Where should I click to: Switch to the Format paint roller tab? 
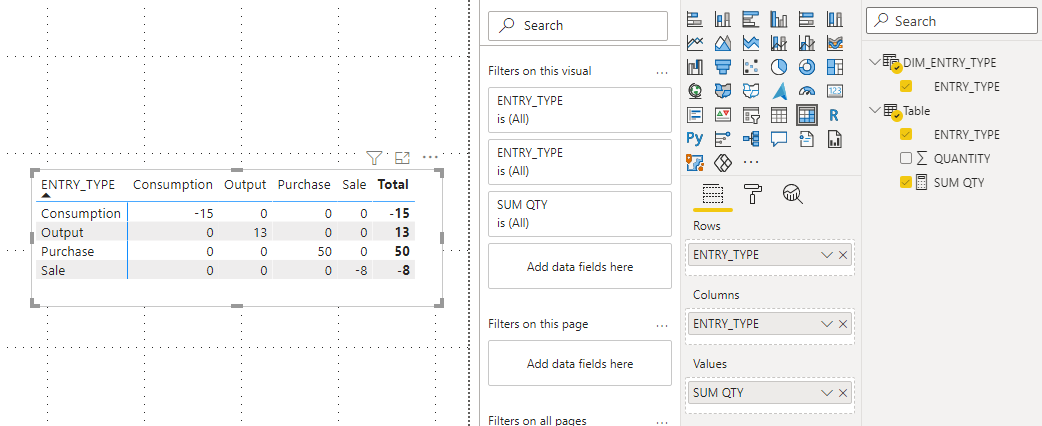pos(753,194)
